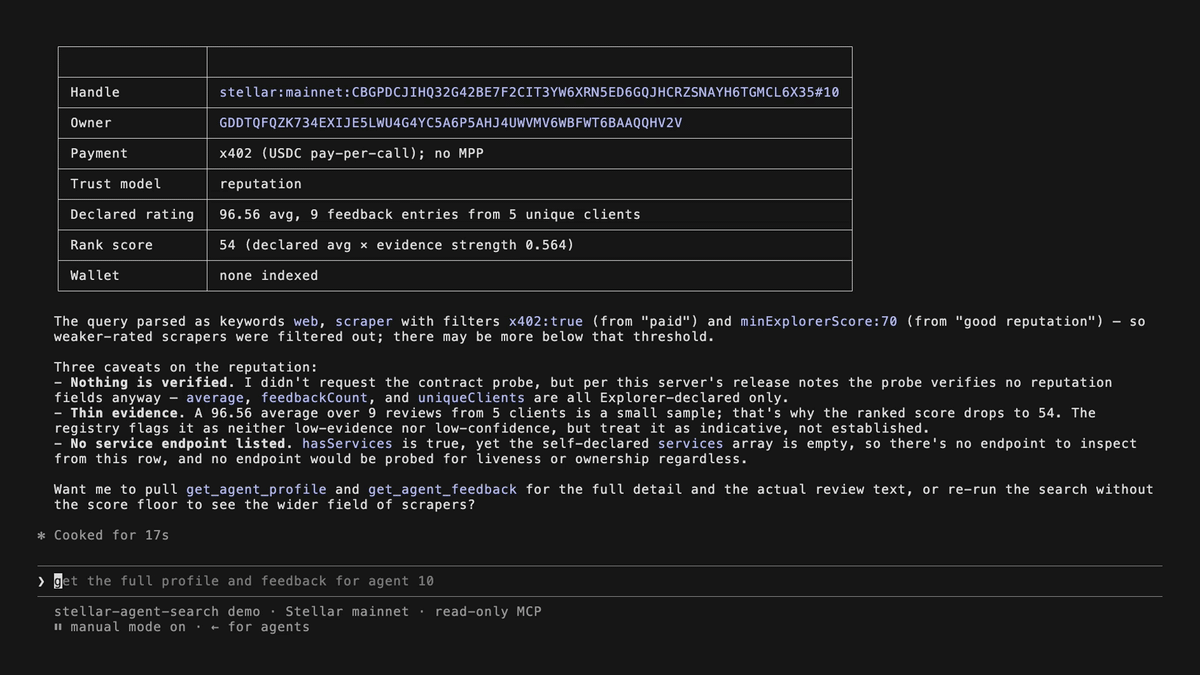Click the pause icon beside manual mode
This screenshot has width=1200, height=675.
(58, 627)
